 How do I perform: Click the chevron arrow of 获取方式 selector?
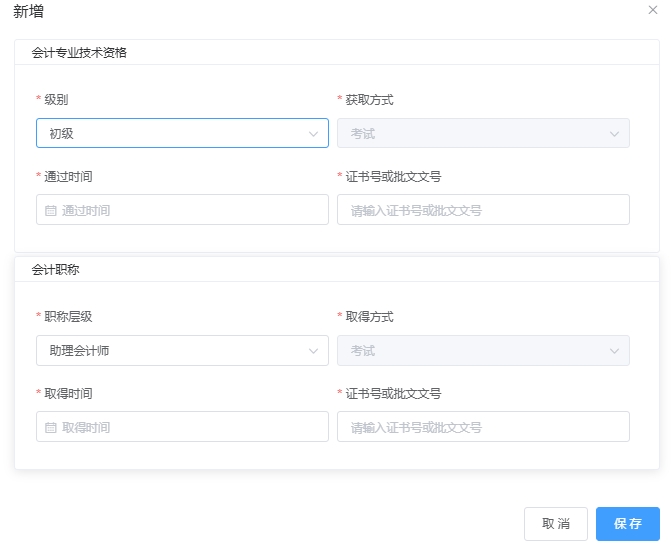pyautogui.click(x=614, y=133)
